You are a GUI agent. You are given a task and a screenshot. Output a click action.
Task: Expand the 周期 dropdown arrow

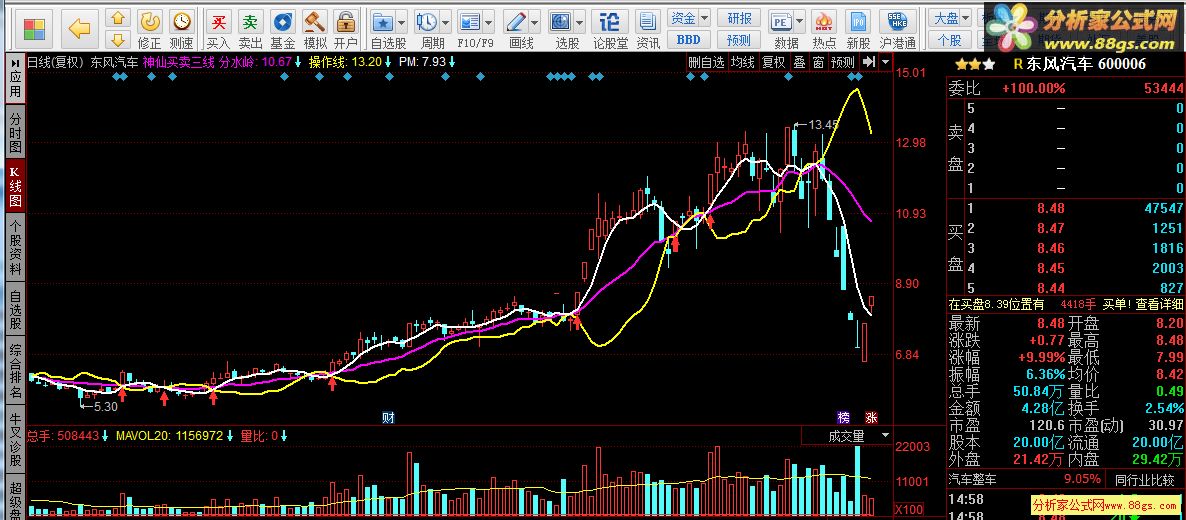tap(446, 21)
